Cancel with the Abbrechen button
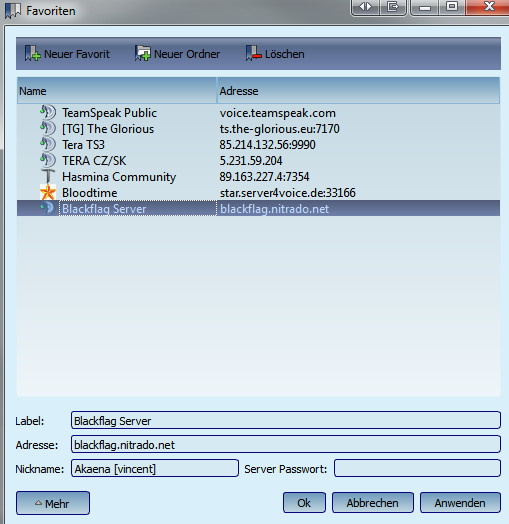This screenshot has height=524, width=509. [x=373, y=503]
